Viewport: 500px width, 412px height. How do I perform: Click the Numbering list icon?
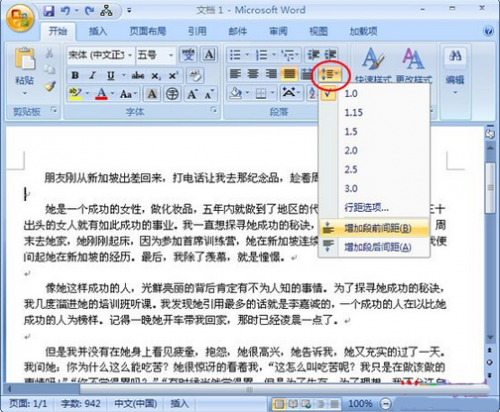pos(262,55)
